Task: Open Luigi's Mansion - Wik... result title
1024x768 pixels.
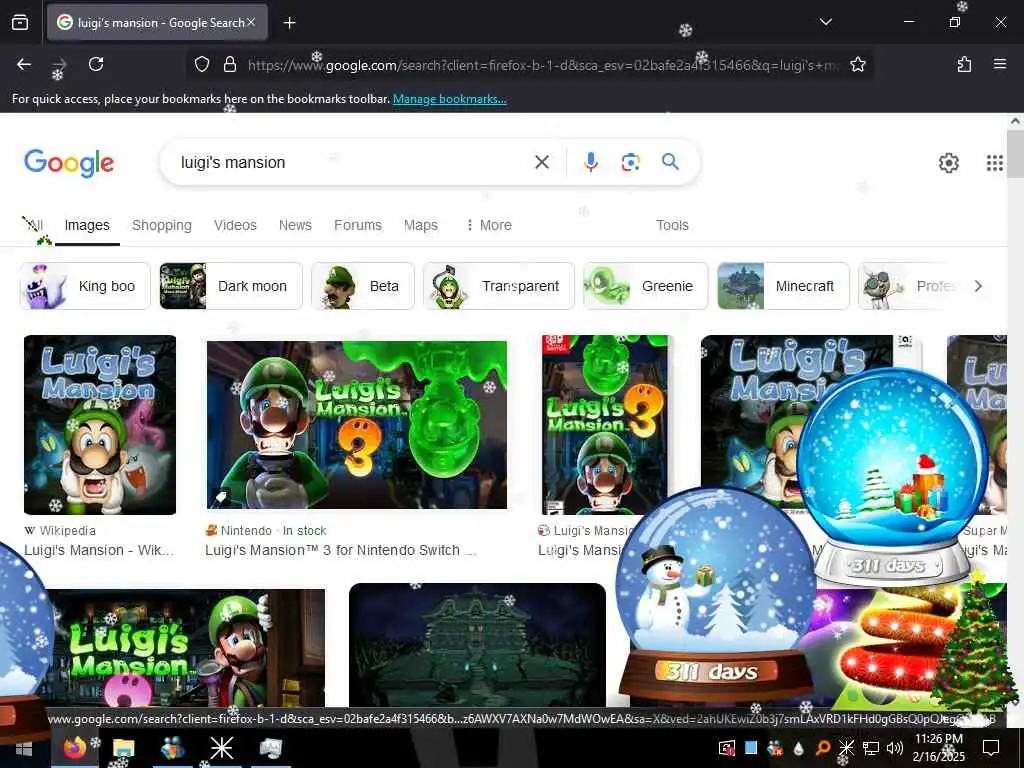Action: [99, 551]
